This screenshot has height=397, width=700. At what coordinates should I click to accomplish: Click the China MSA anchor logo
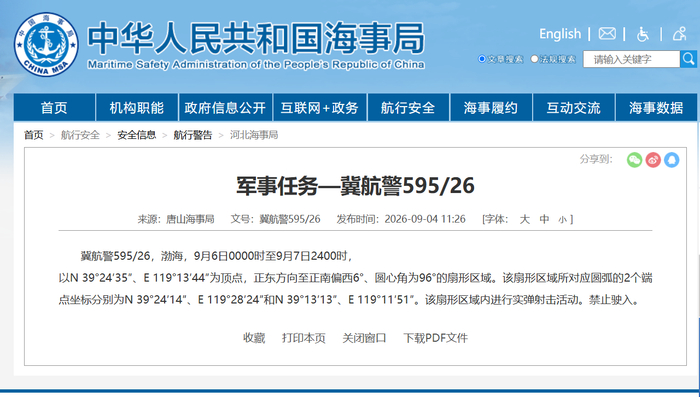[x=46, y=44]
